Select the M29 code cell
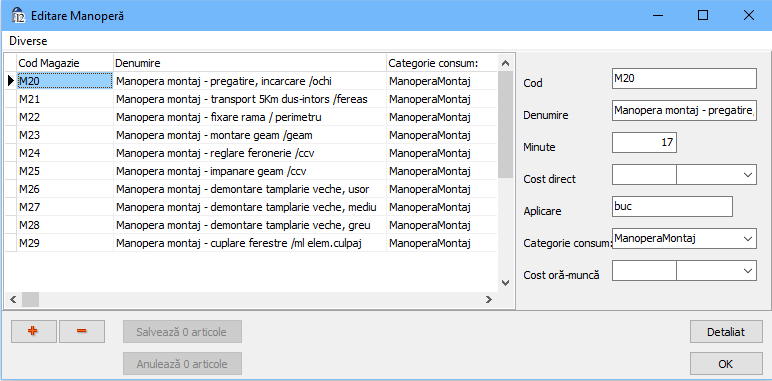772x381 pixels. (65, 243)
